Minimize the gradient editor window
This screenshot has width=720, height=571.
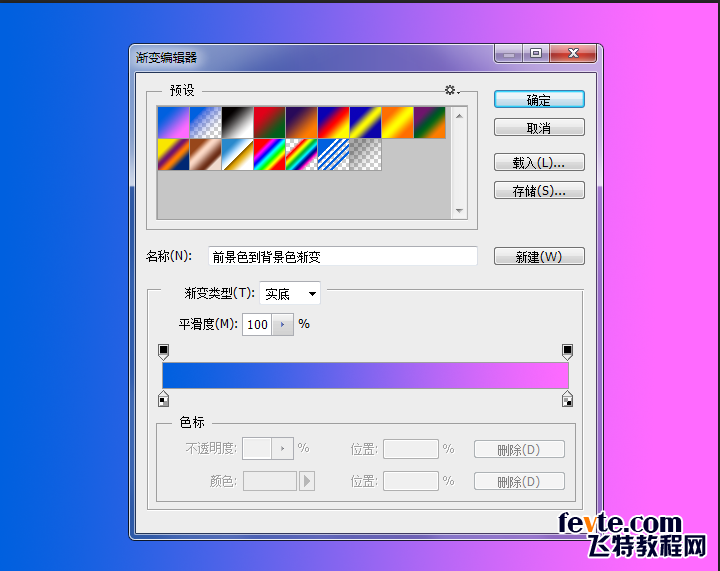508,54
